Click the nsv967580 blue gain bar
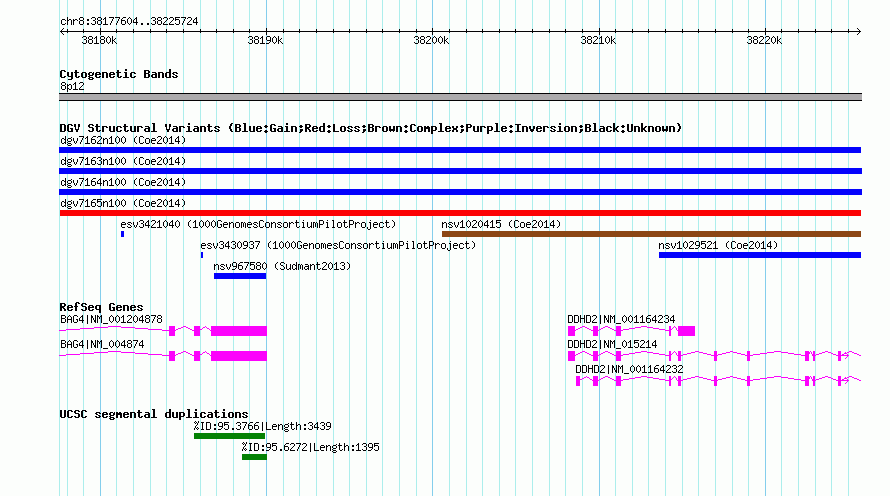Screen dimensions: 890x496 [x=240, y=276]
